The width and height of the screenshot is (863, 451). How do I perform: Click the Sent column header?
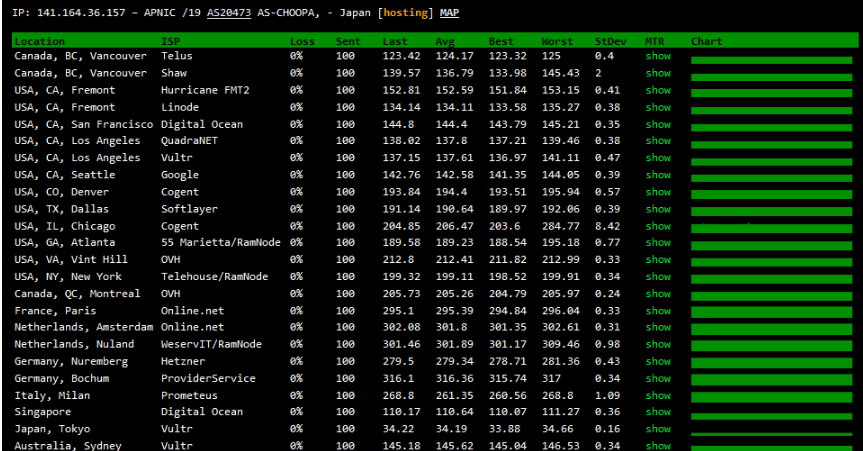click(x=348, y=41)
